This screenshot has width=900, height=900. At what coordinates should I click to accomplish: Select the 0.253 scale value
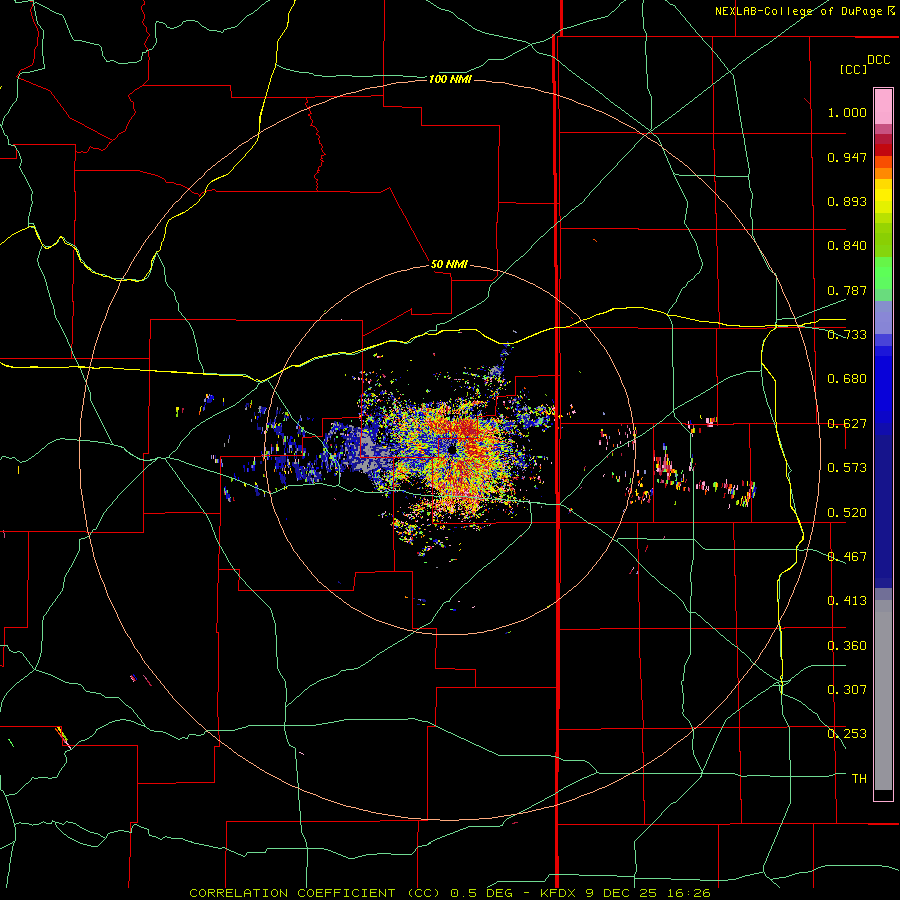coord(847,734)
